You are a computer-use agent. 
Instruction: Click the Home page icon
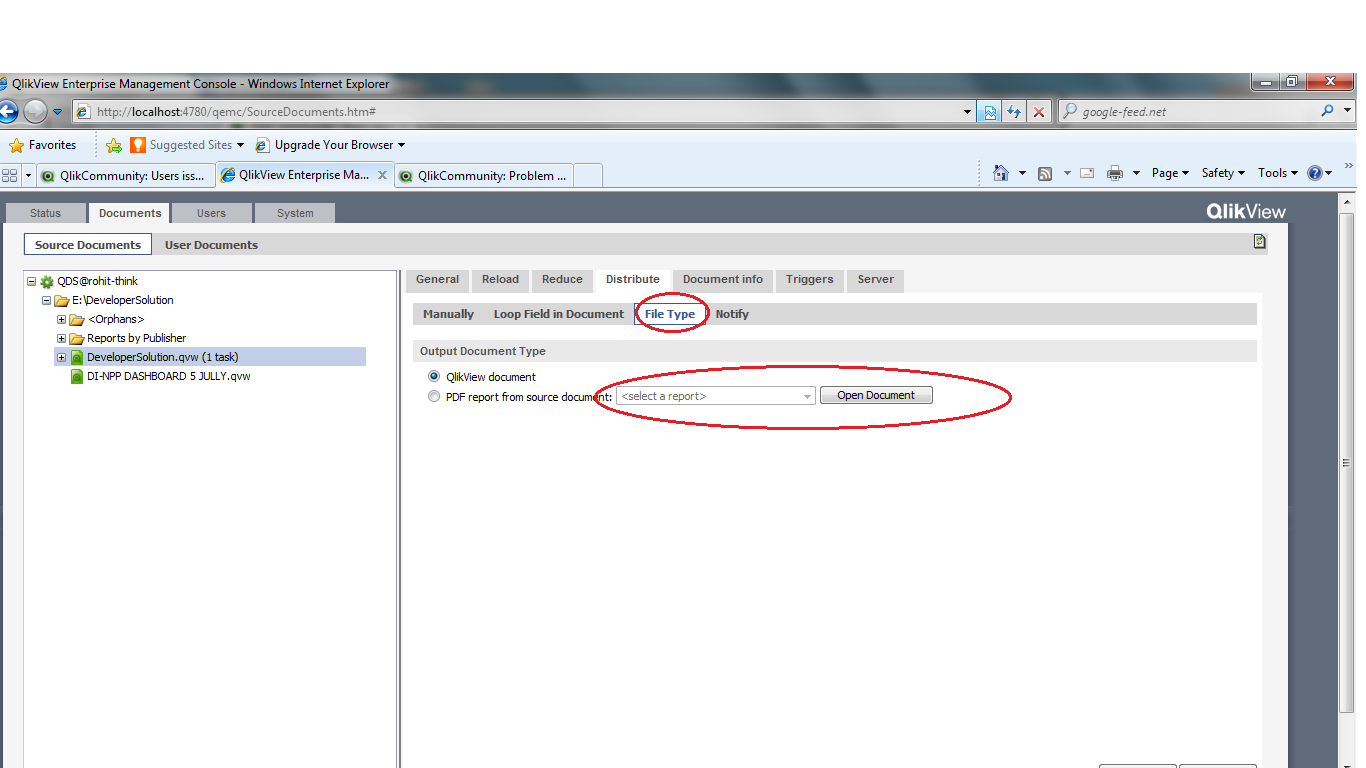pos(1000,173)
